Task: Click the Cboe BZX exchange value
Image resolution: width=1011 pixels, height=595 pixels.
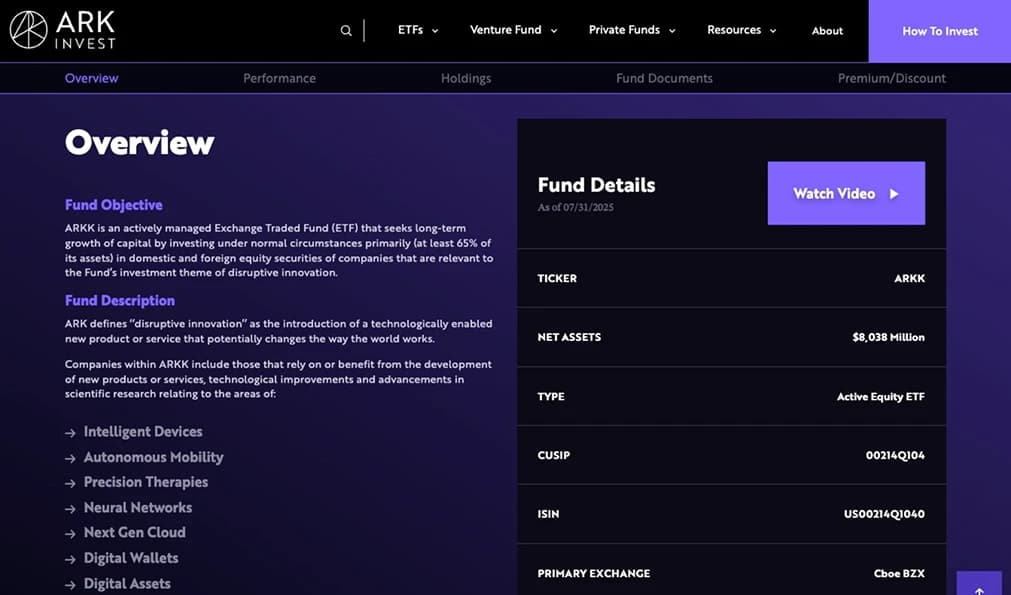Action: (x=899, y=573)
